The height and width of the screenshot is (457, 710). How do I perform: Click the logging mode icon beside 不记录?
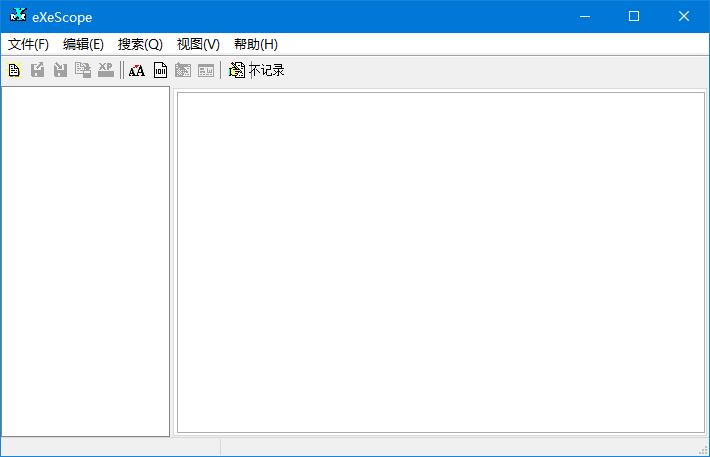[236, 70]
